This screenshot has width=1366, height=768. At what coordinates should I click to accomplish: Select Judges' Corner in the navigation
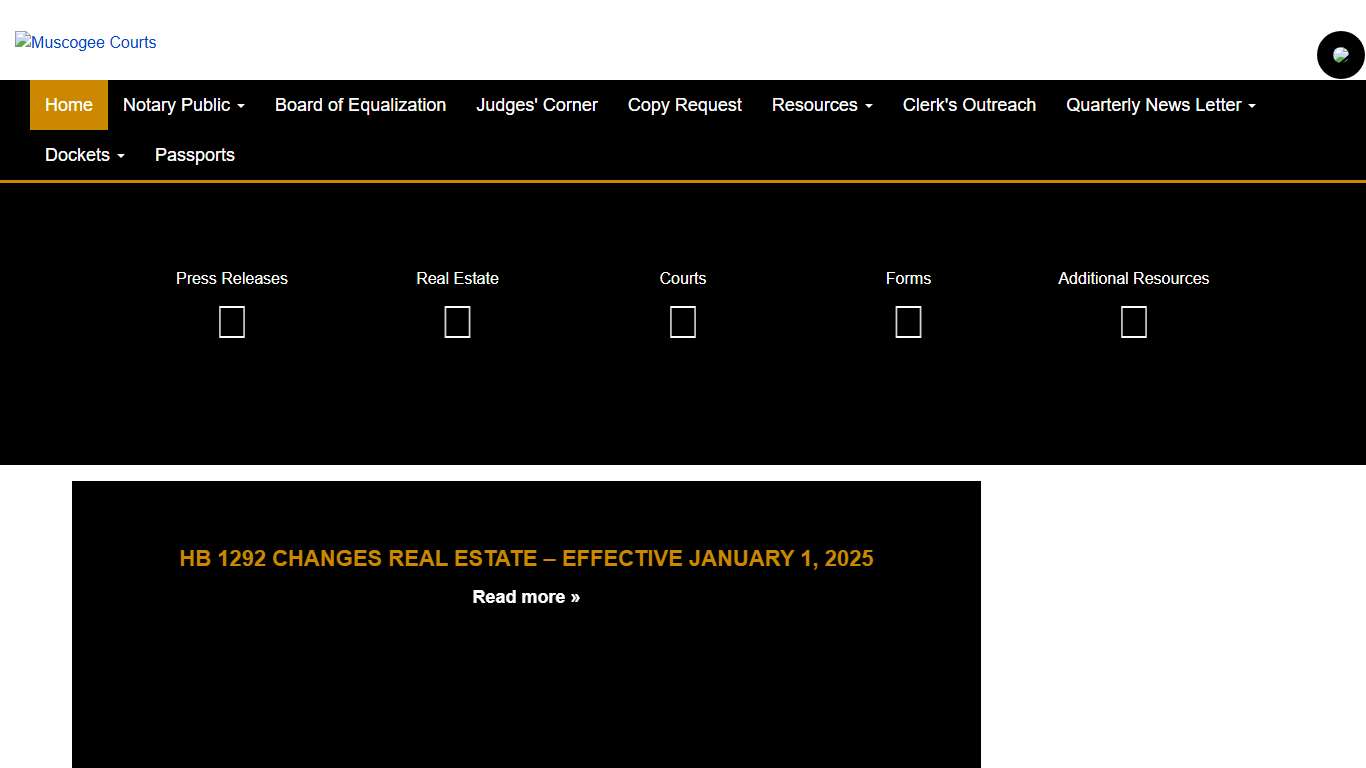[536, 105]
